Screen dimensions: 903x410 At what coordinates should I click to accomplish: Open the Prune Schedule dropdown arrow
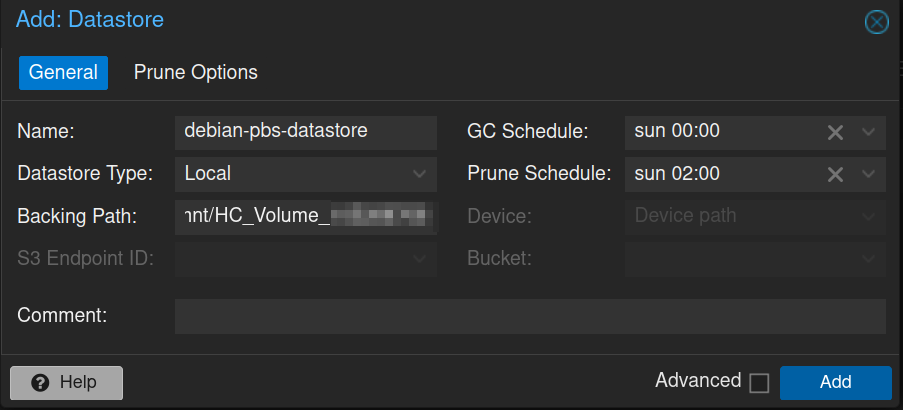pyautogui.click(x=868, y=174)
